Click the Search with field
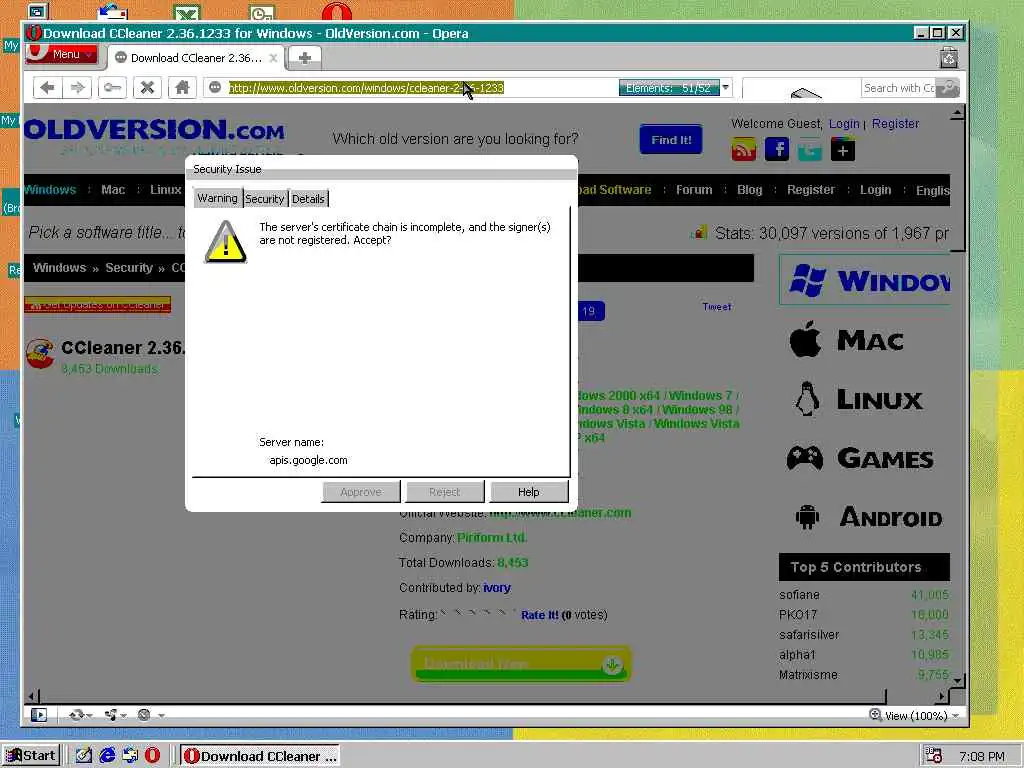 point(900,88)
